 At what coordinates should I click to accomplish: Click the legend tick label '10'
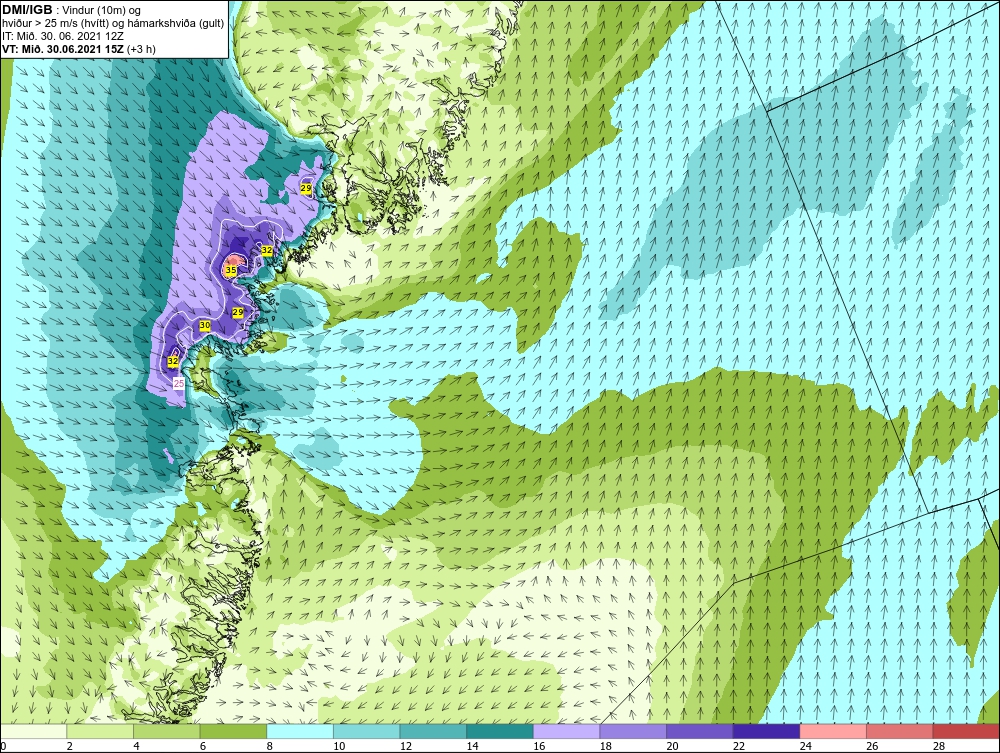[x=339, y=746]
